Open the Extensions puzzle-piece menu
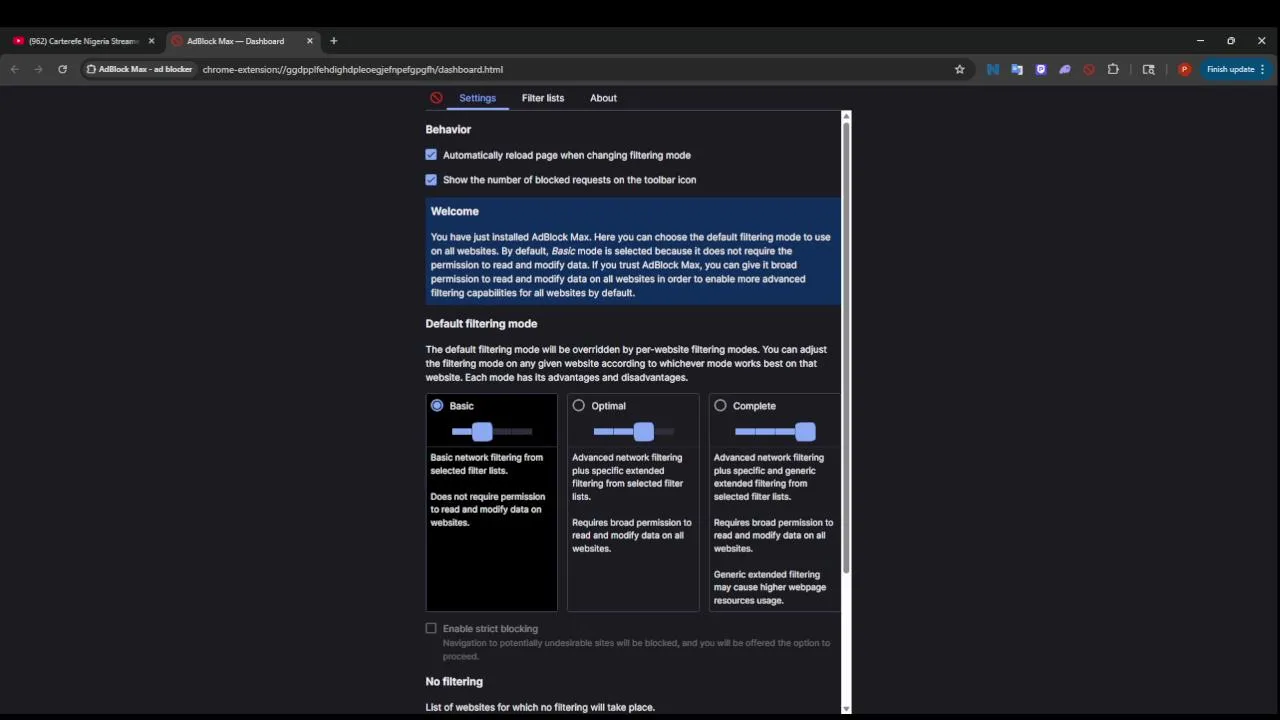The image size is (1280, 720). point(1113,69)
